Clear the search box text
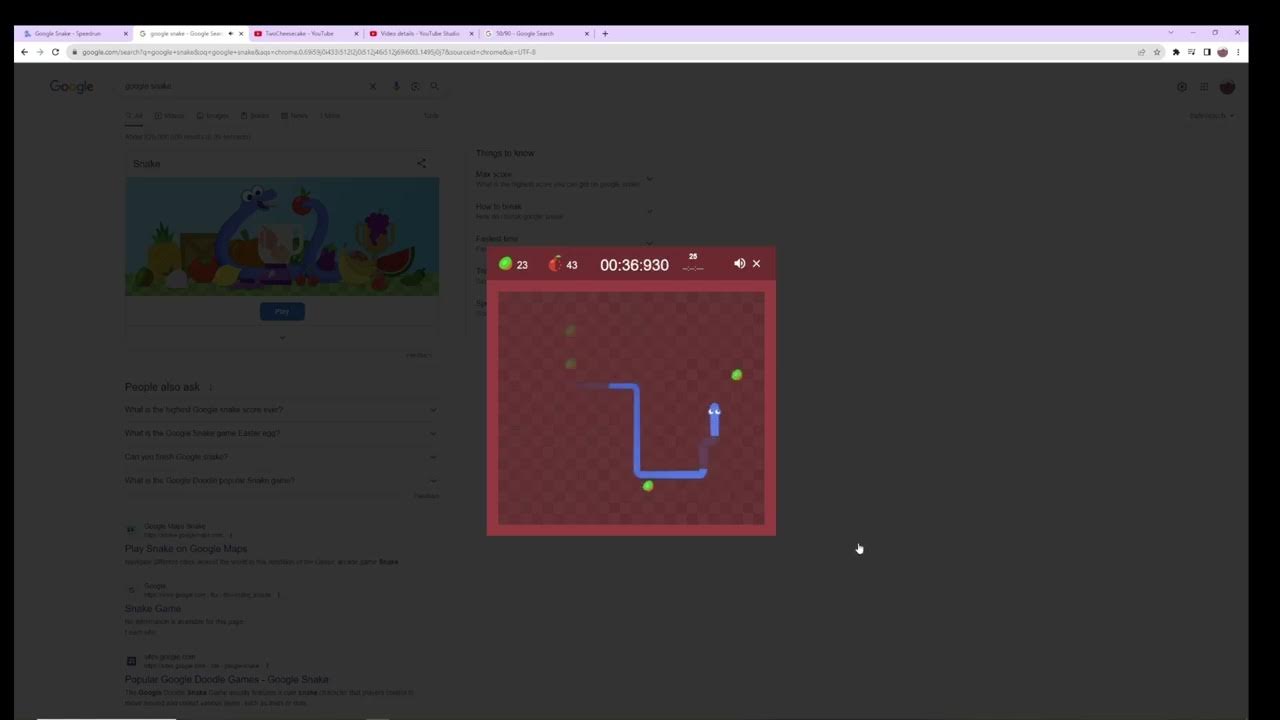Viewport: 1280px width, 720px height. click(x=373, y=87)
